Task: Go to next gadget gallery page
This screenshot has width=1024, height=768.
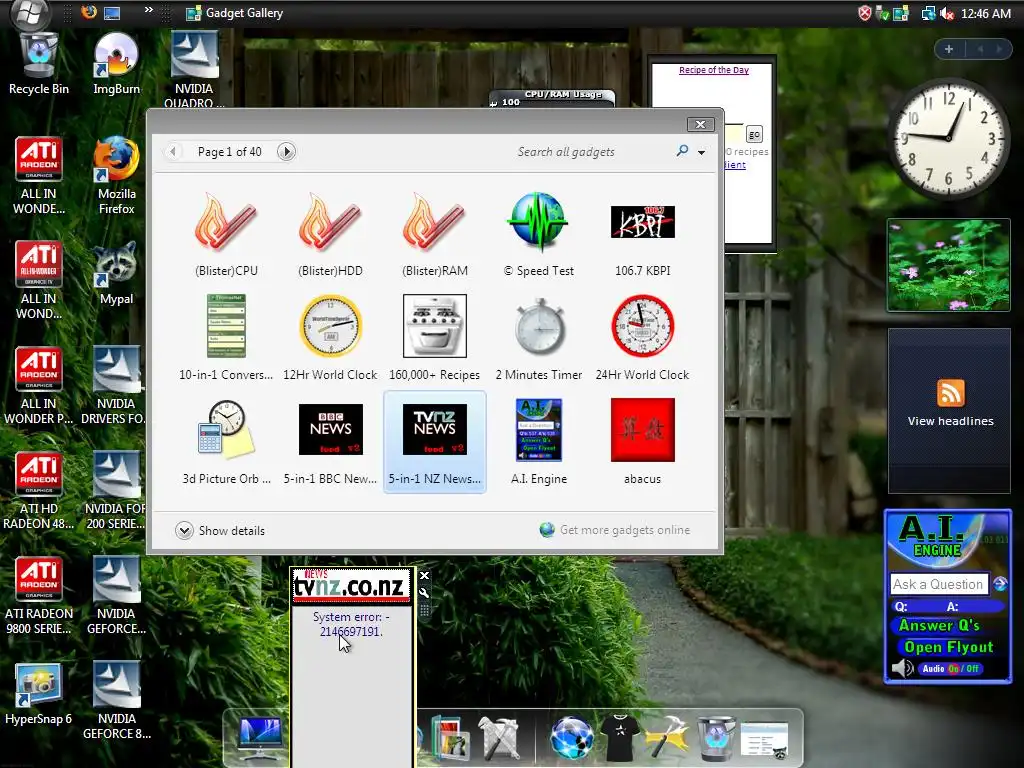Action: [x=286, y=152]
